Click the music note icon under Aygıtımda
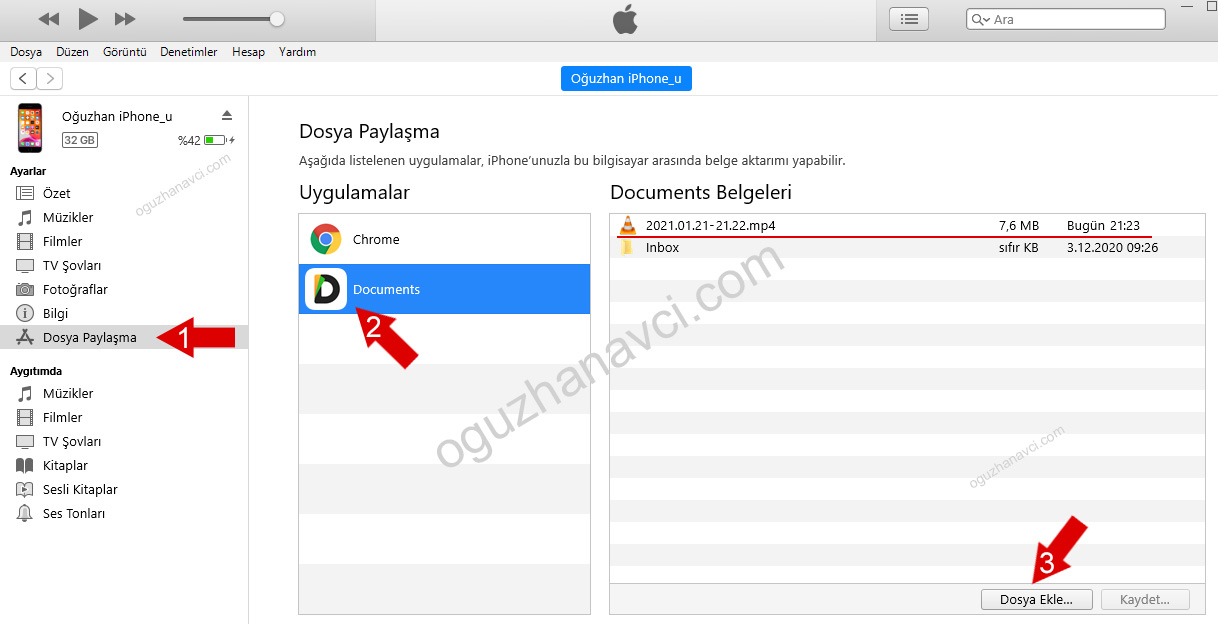Image resolution: width=1218 pixels, height=624 pixels. pyautogui.click(x=25, y=393)
